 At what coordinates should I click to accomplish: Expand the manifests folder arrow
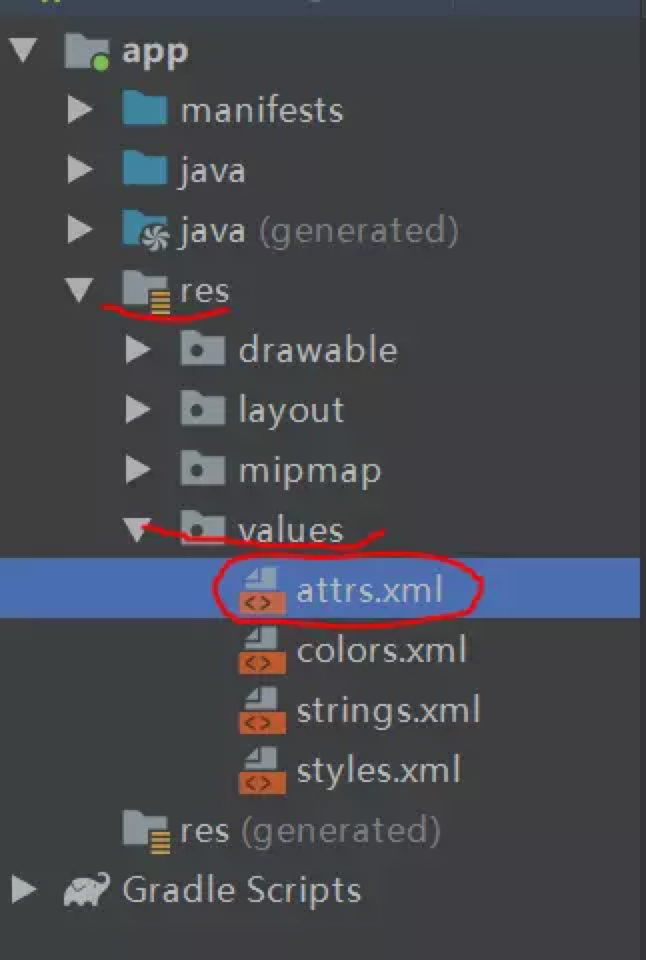point(80,110)
